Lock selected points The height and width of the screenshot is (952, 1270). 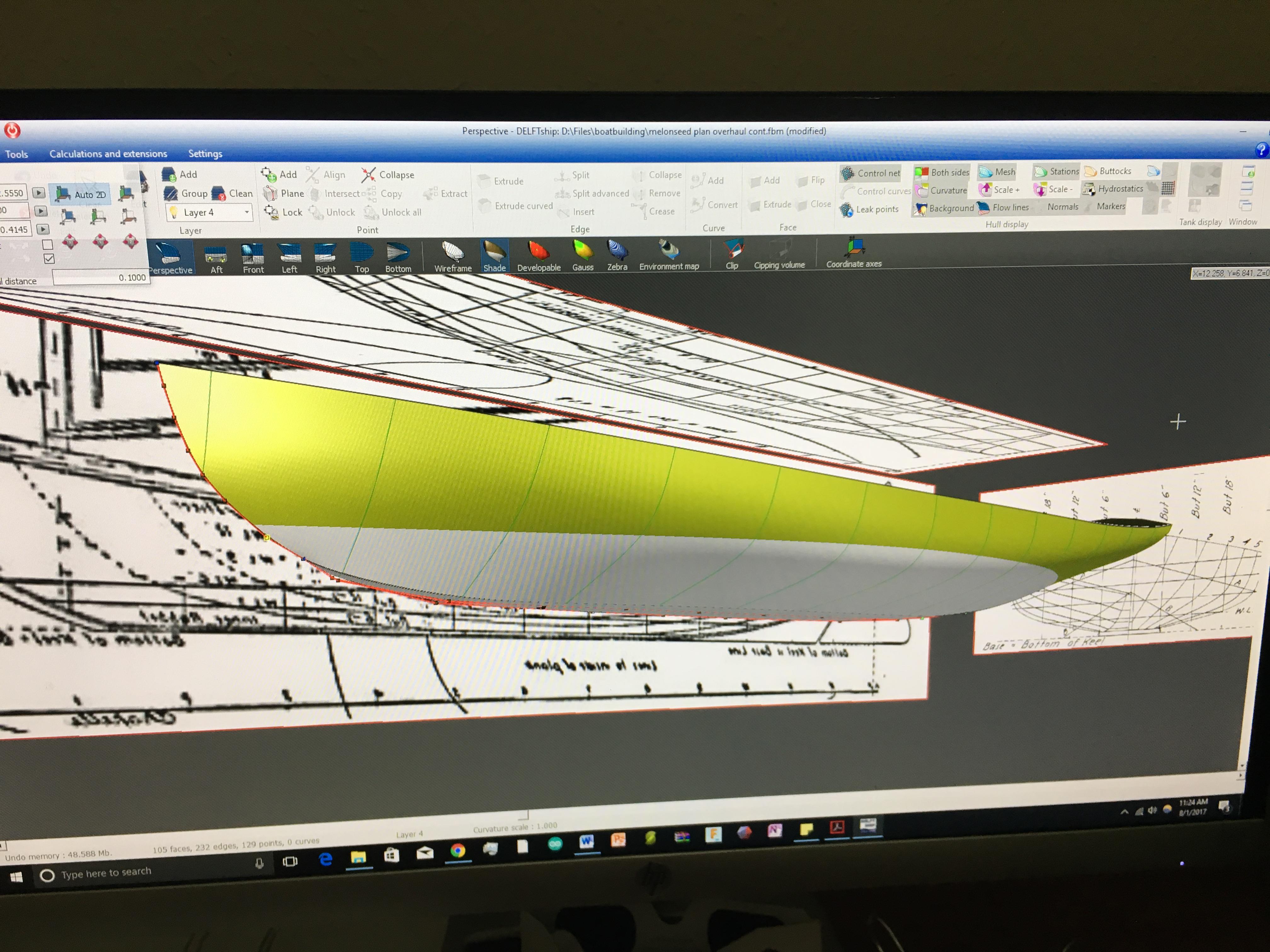(x=283, y=212)
